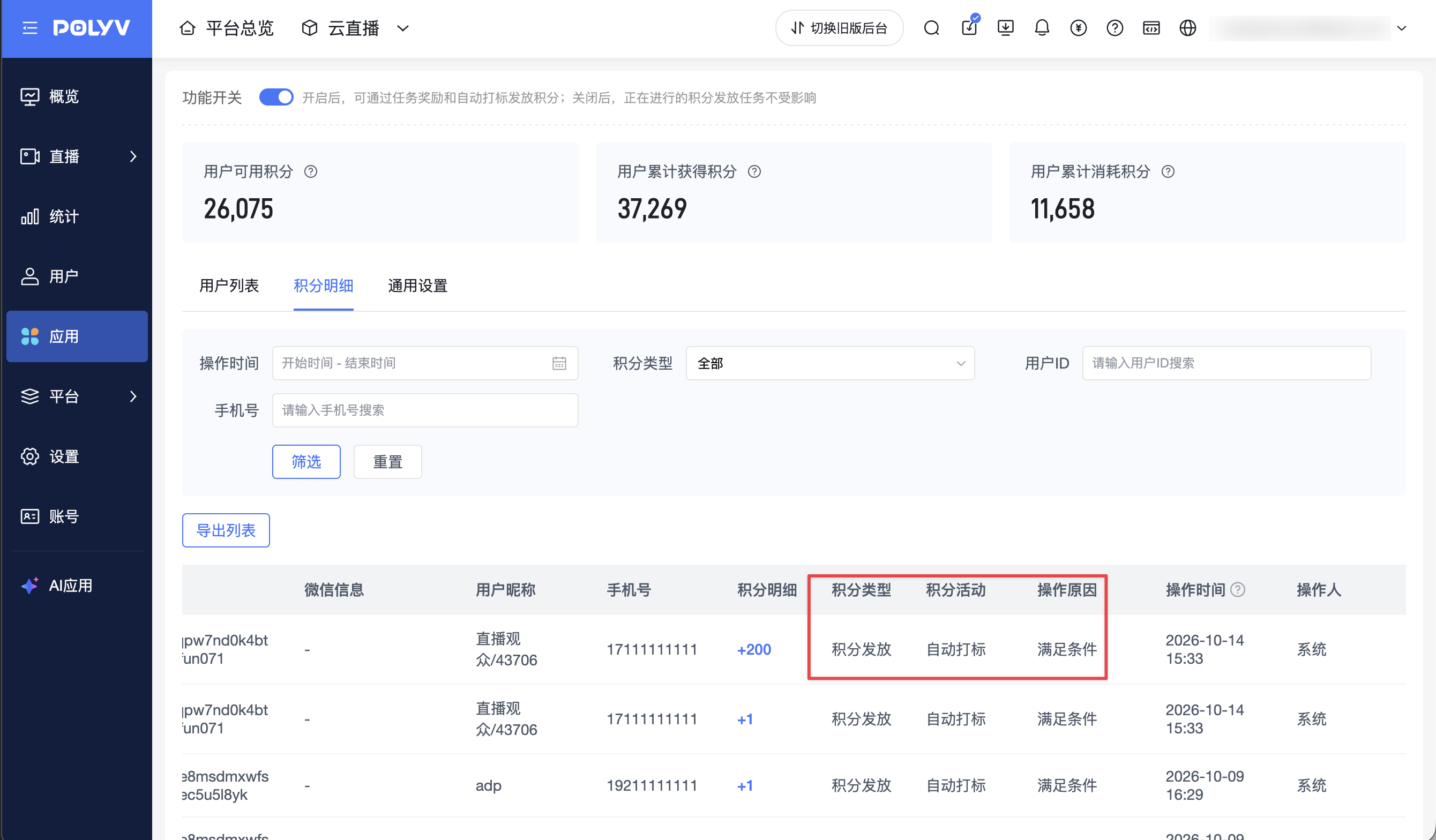This screenshot has height=840, width=1436.
Task: Click the 手机号 search input
Action: coord(425,410)
